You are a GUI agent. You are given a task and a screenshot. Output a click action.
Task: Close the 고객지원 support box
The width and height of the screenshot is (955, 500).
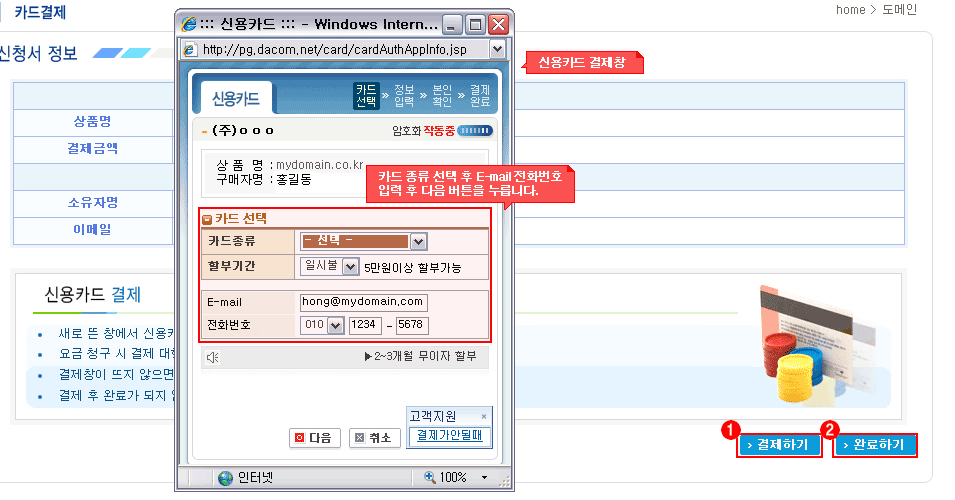(484, 416)
